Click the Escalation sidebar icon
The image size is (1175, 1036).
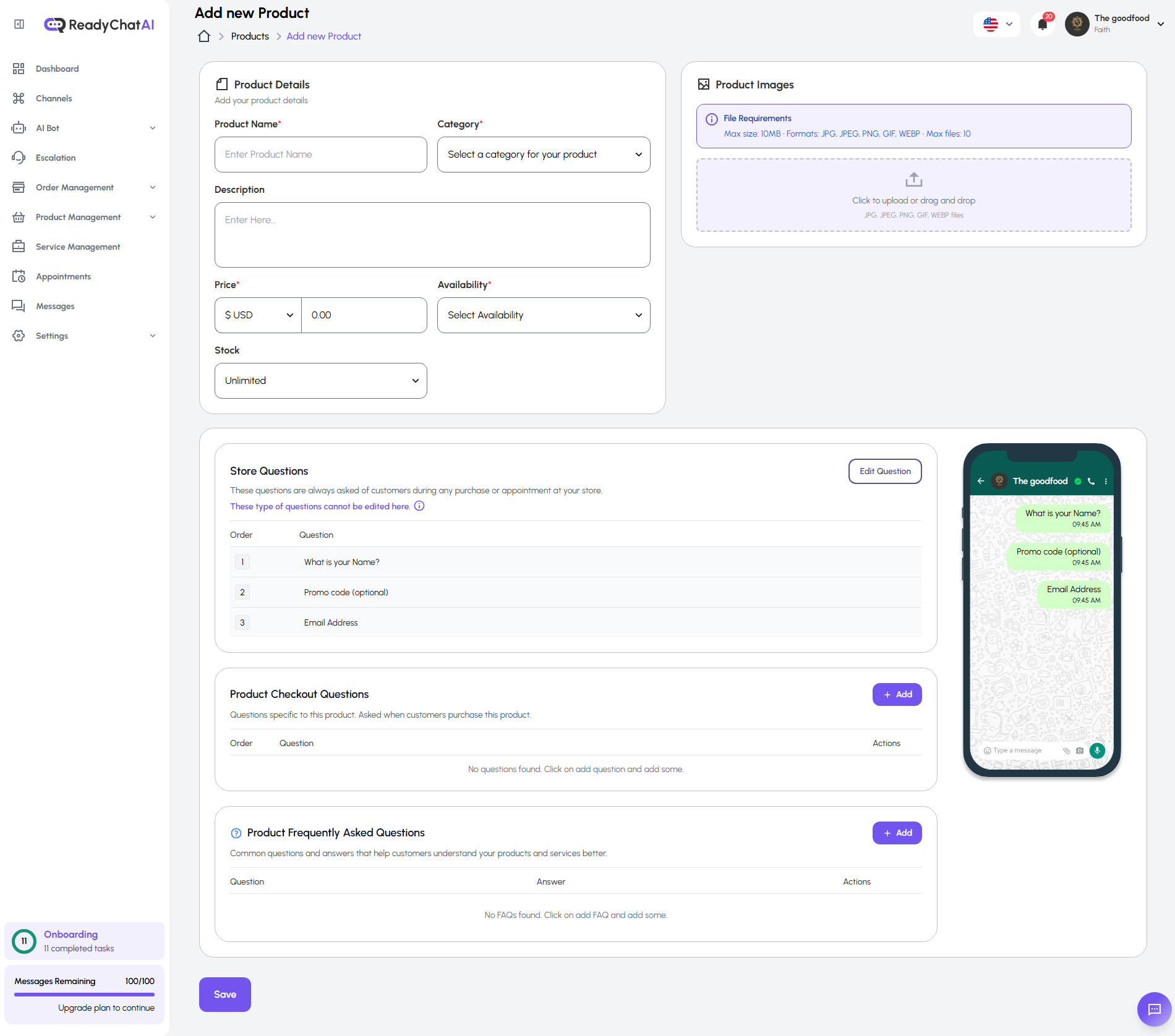[x=19, y=158]
